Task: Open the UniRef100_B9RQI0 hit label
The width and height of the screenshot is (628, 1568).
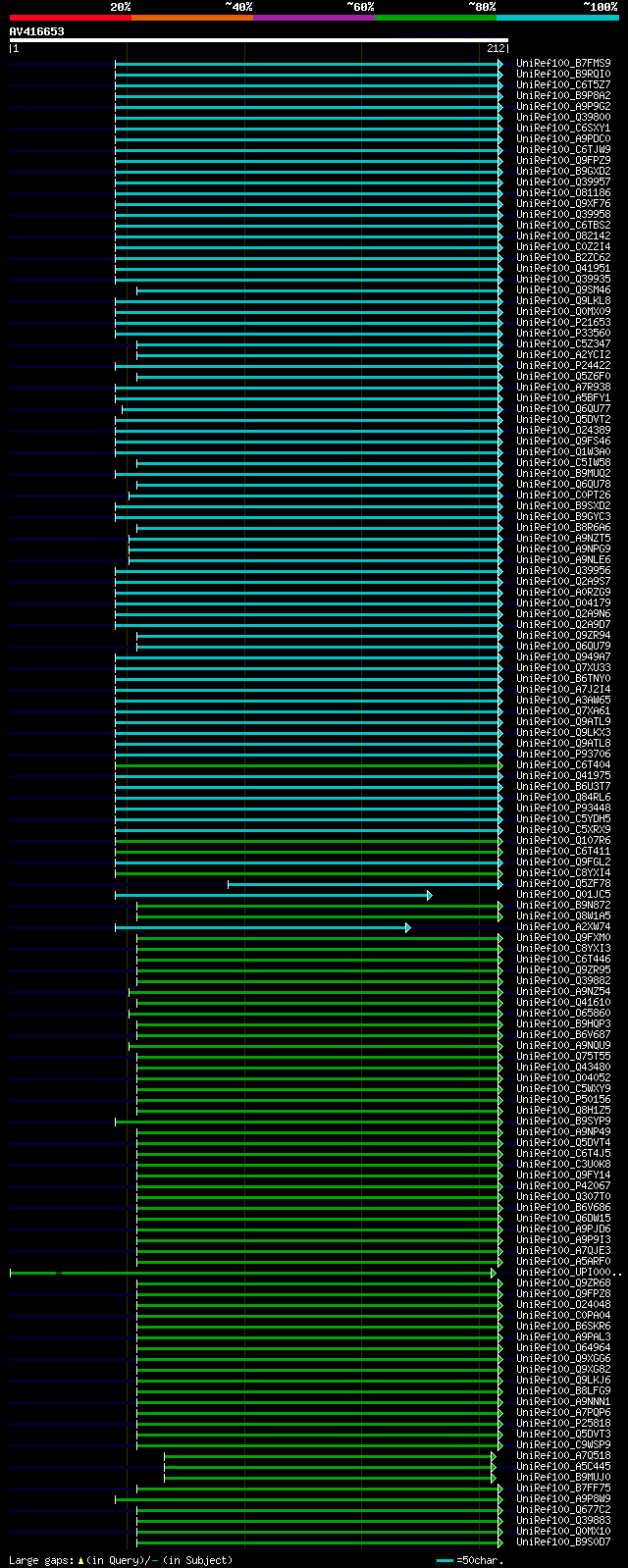Action: click(x=563, y=74)
